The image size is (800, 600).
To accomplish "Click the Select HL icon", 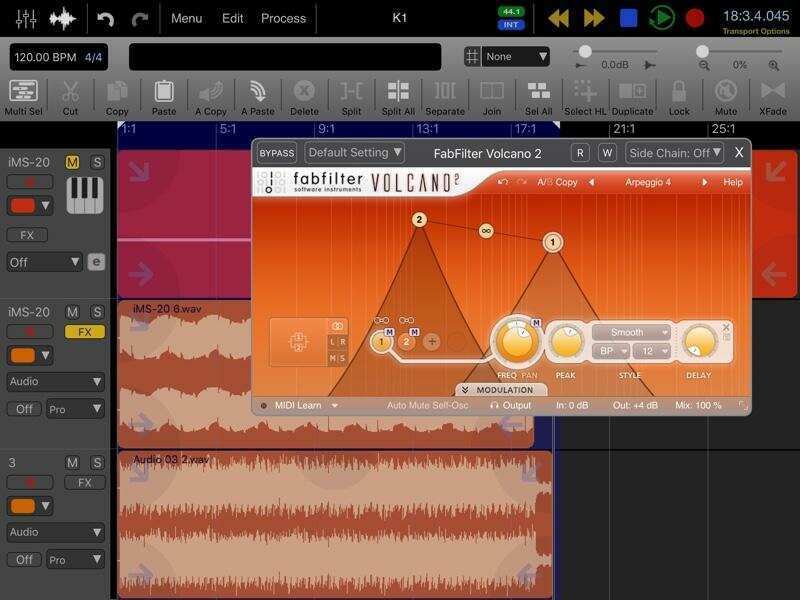I will point(585,97).
